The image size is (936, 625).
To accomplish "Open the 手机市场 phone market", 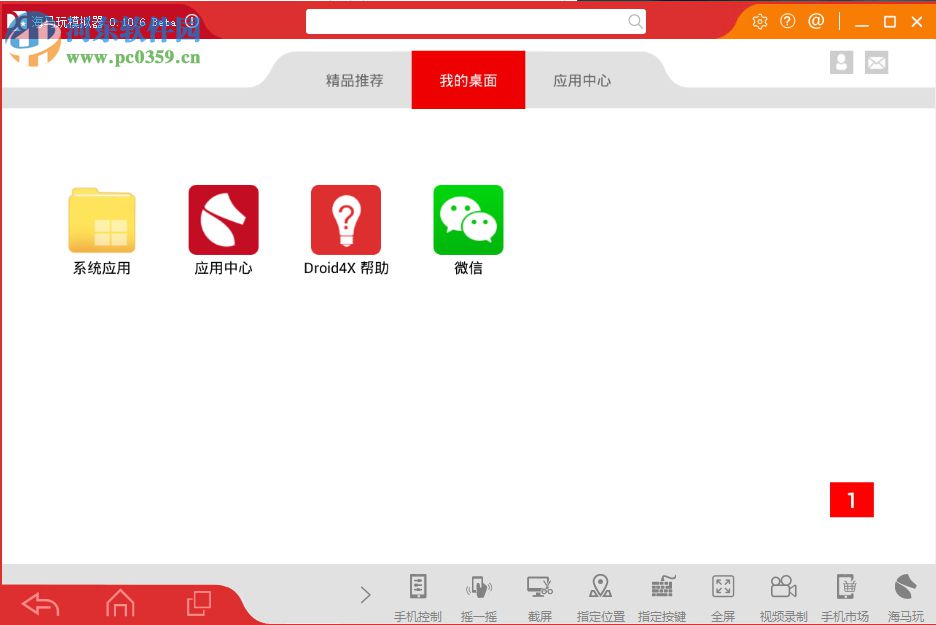I will pyautogui.click(x=846, y=594).
